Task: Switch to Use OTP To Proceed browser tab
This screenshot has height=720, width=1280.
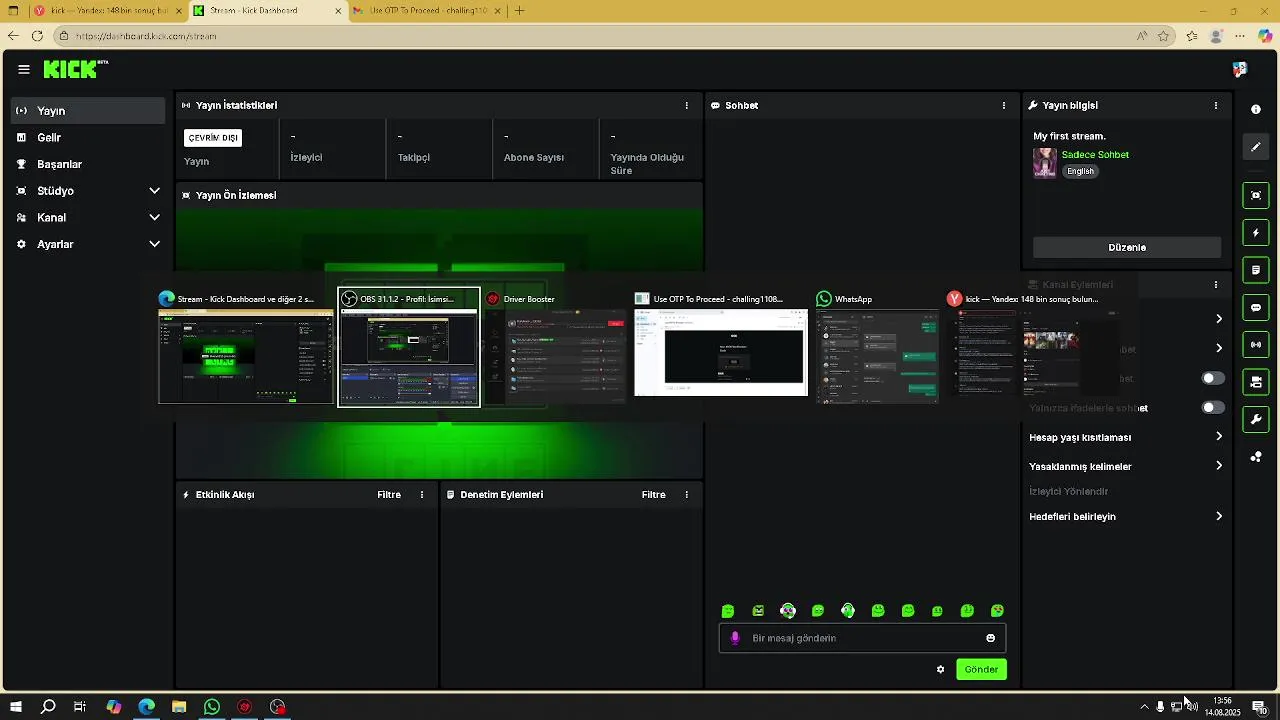Action: coord(426,11)
